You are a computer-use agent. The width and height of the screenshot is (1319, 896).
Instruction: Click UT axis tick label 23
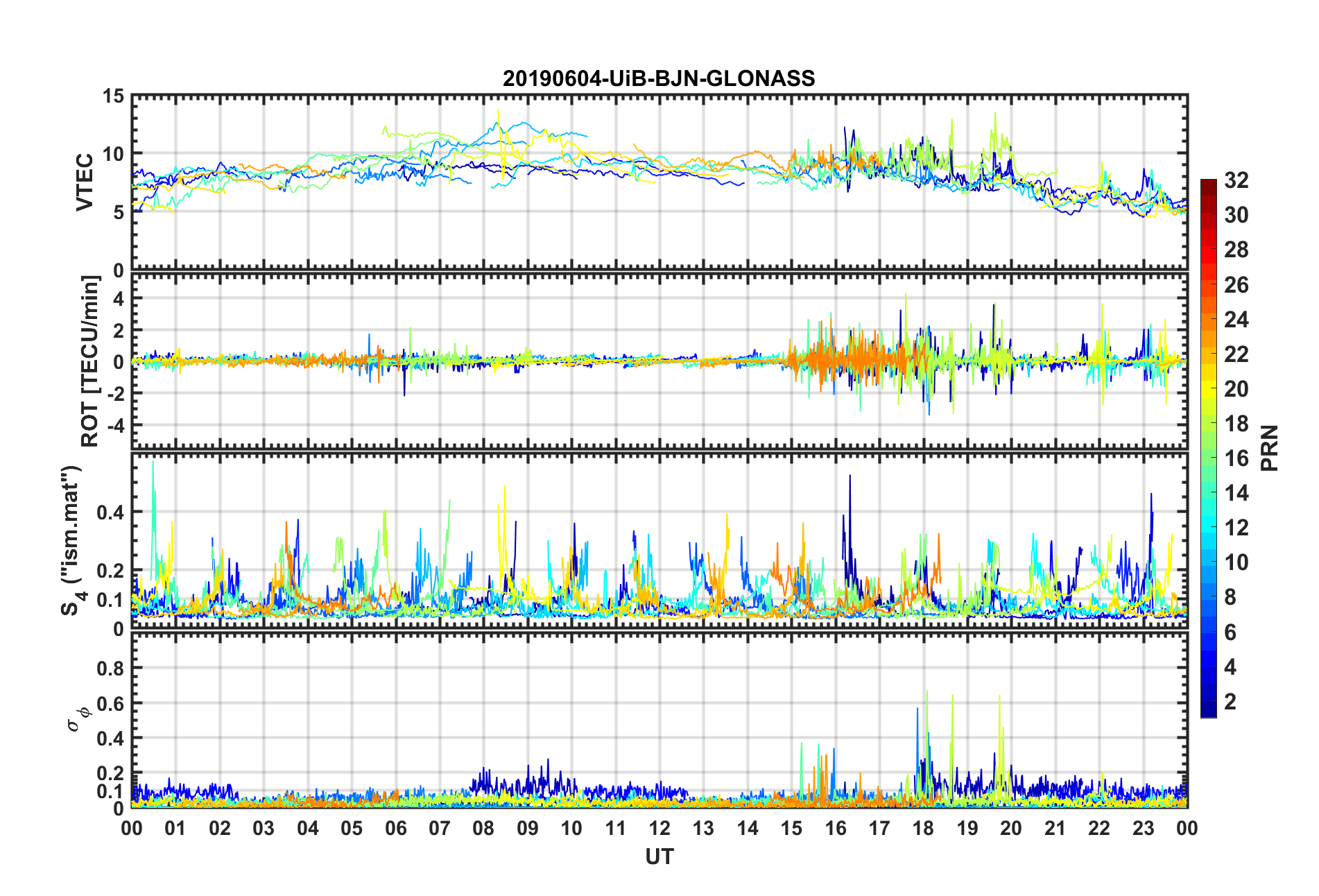(1144, 829)
